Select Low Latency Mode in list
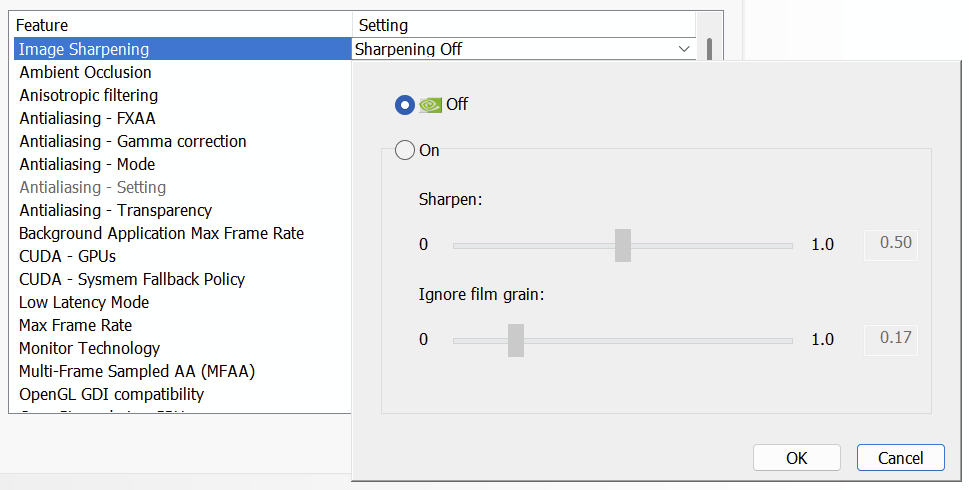This screenshot has height=490, width=969. 84,302
